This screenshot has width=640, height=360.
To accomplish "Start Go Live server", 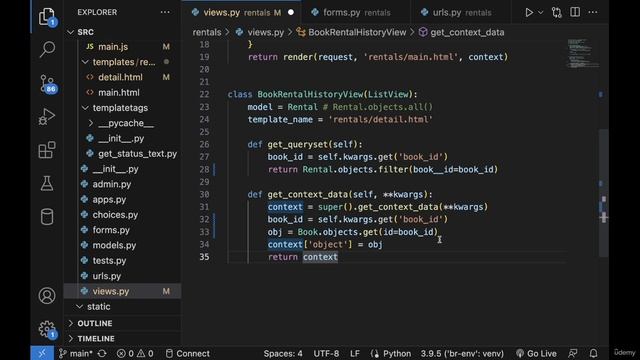I will (536, 353).
